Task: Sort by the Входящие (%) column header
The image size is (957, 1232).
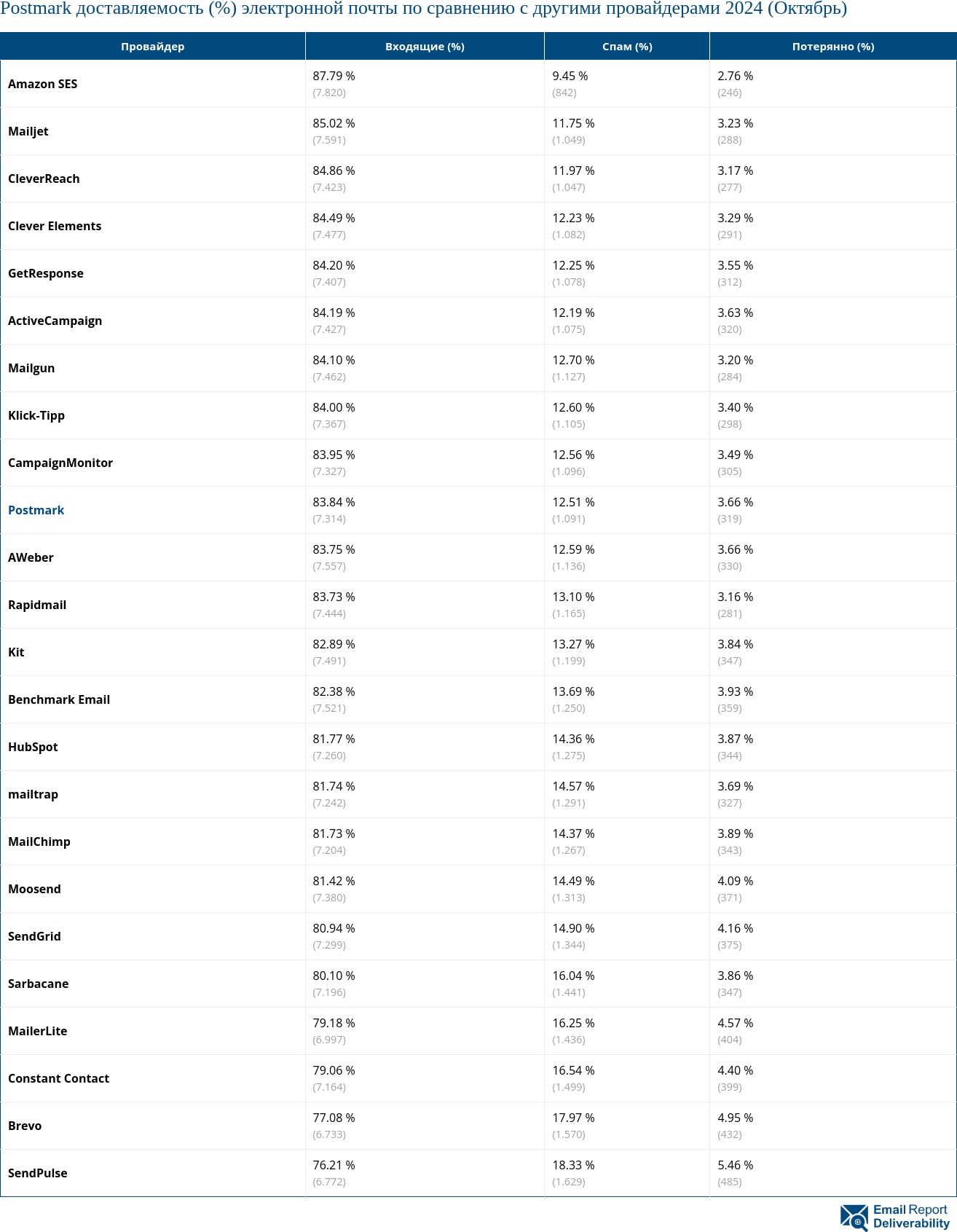Action: pyautogui.click(x=425, y=47)
